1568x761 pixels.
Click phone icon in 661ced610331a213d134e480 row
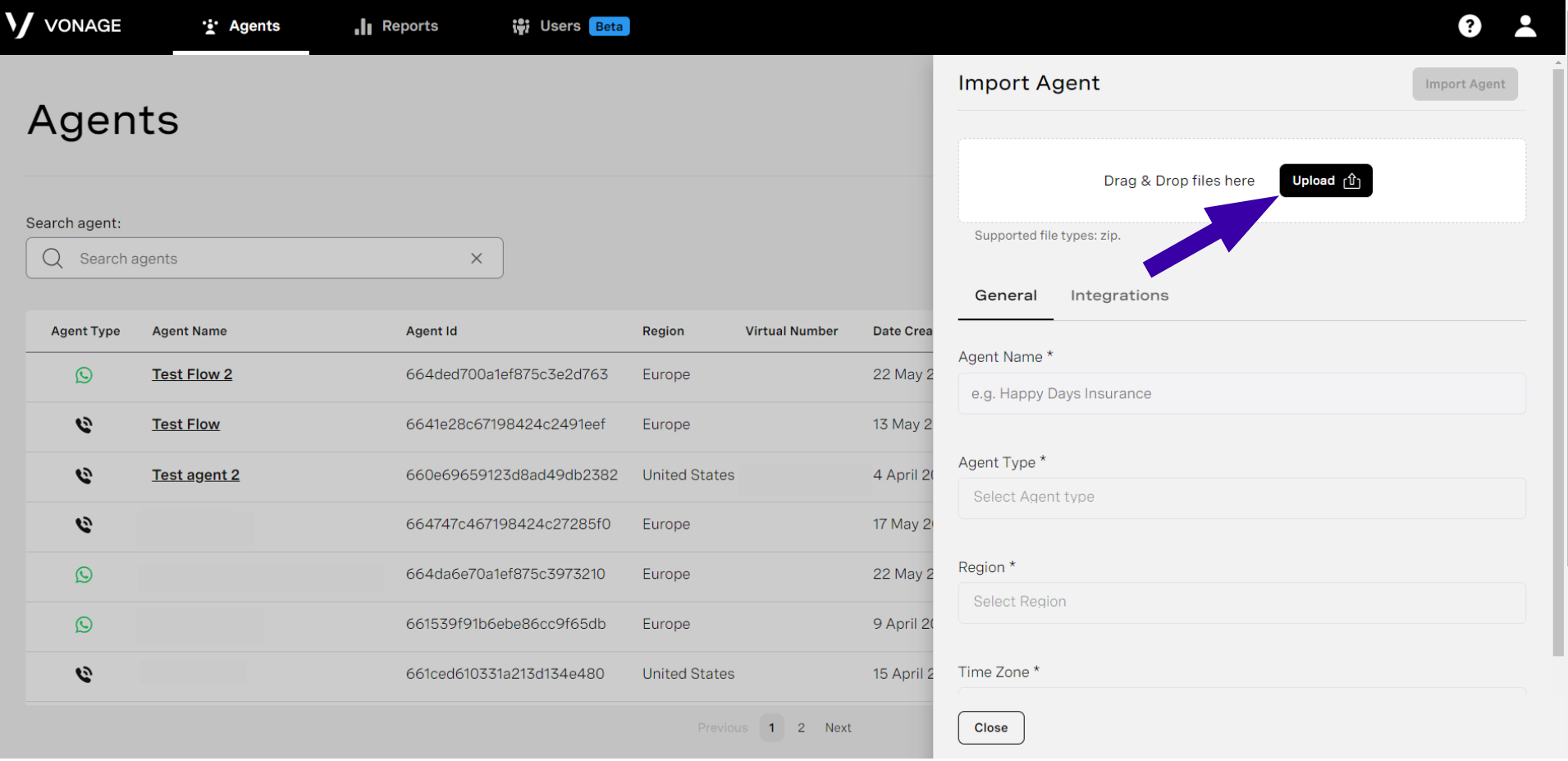[x=84, y=675]
